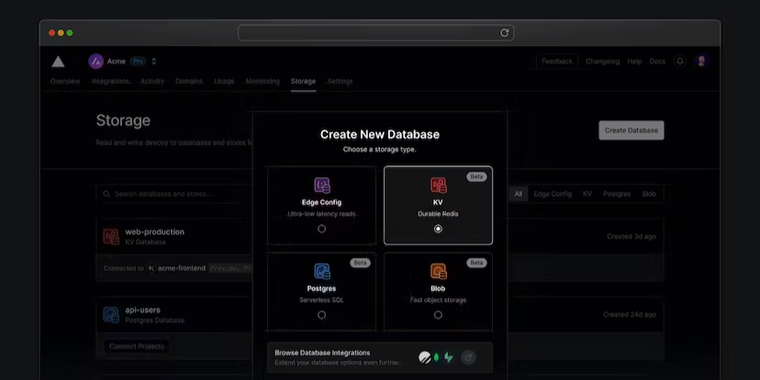Select the KV radio button
This screenshot has height=380, width=760.
(438, 229)
